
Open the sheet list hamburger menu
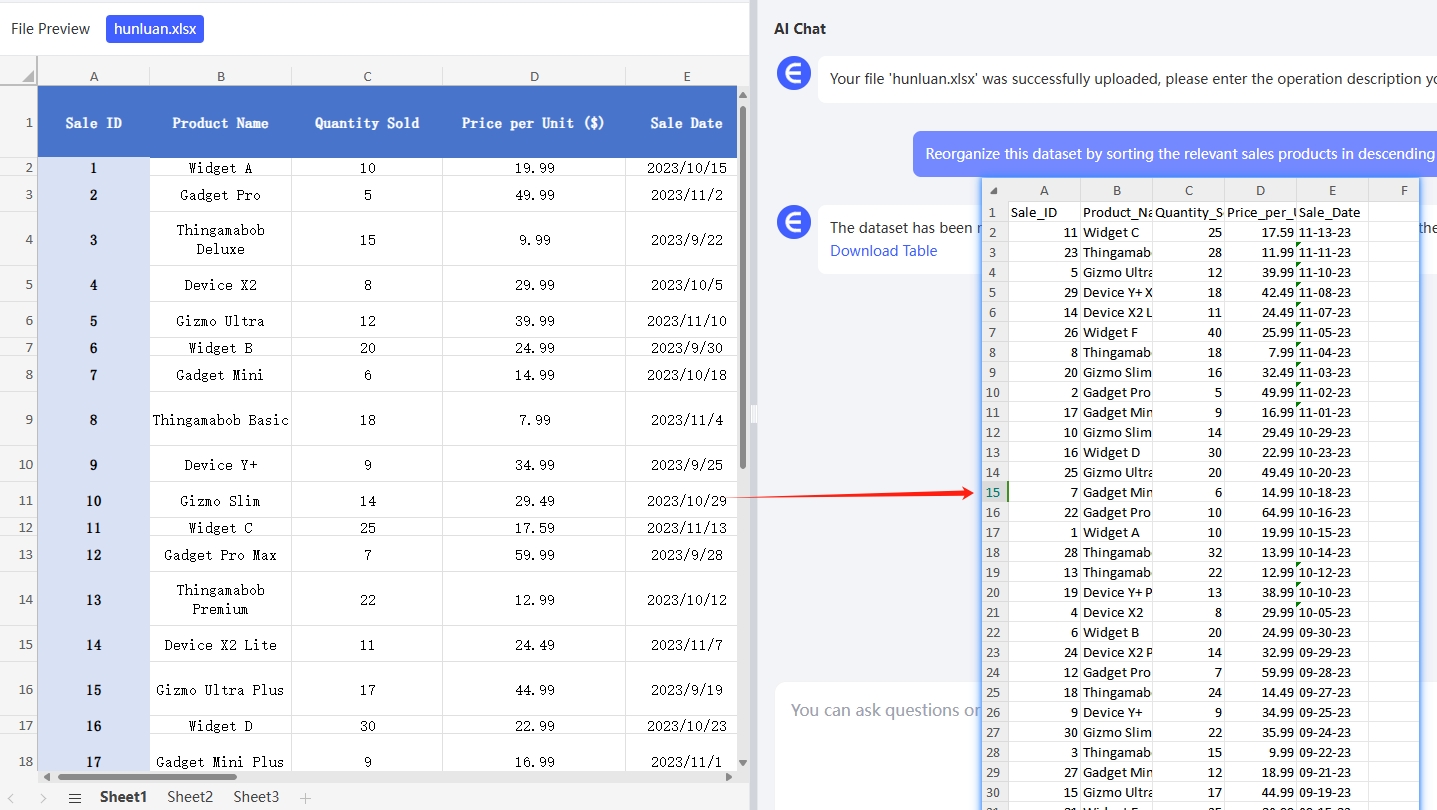(x=75, y=797)
